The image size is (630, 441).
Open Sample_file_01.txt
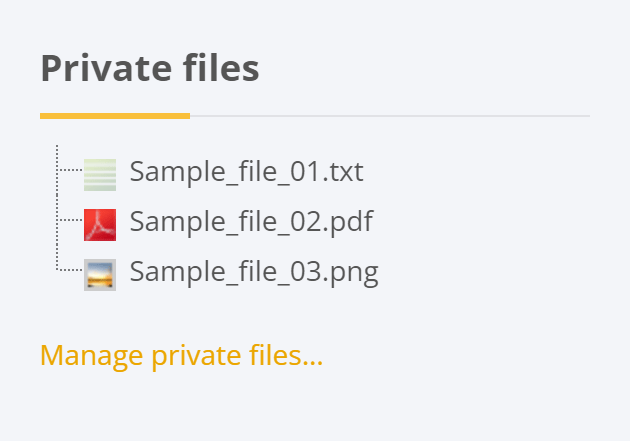[x=246, y=172]
